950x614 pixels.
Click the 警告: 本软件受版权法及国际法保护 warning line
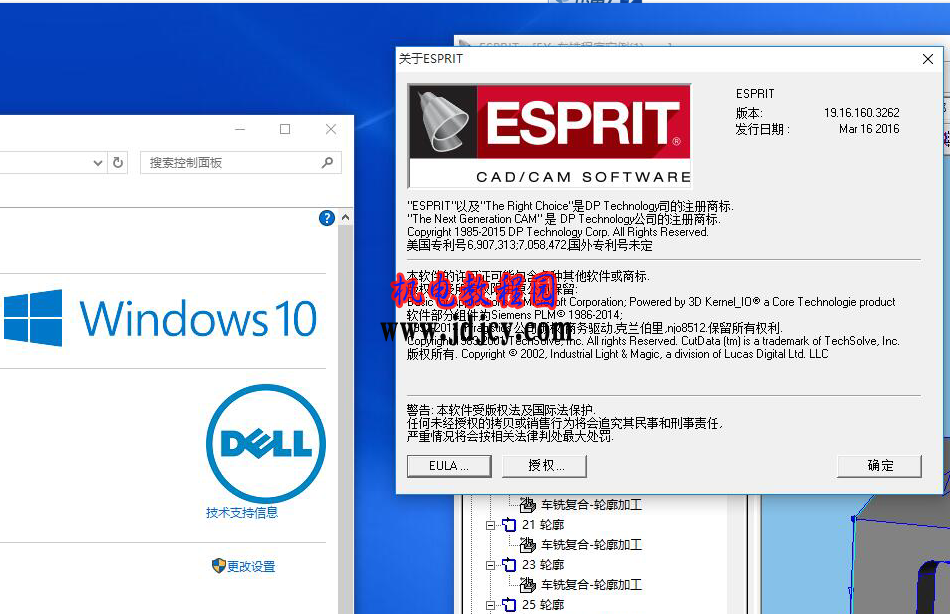(x=501, y=410)
